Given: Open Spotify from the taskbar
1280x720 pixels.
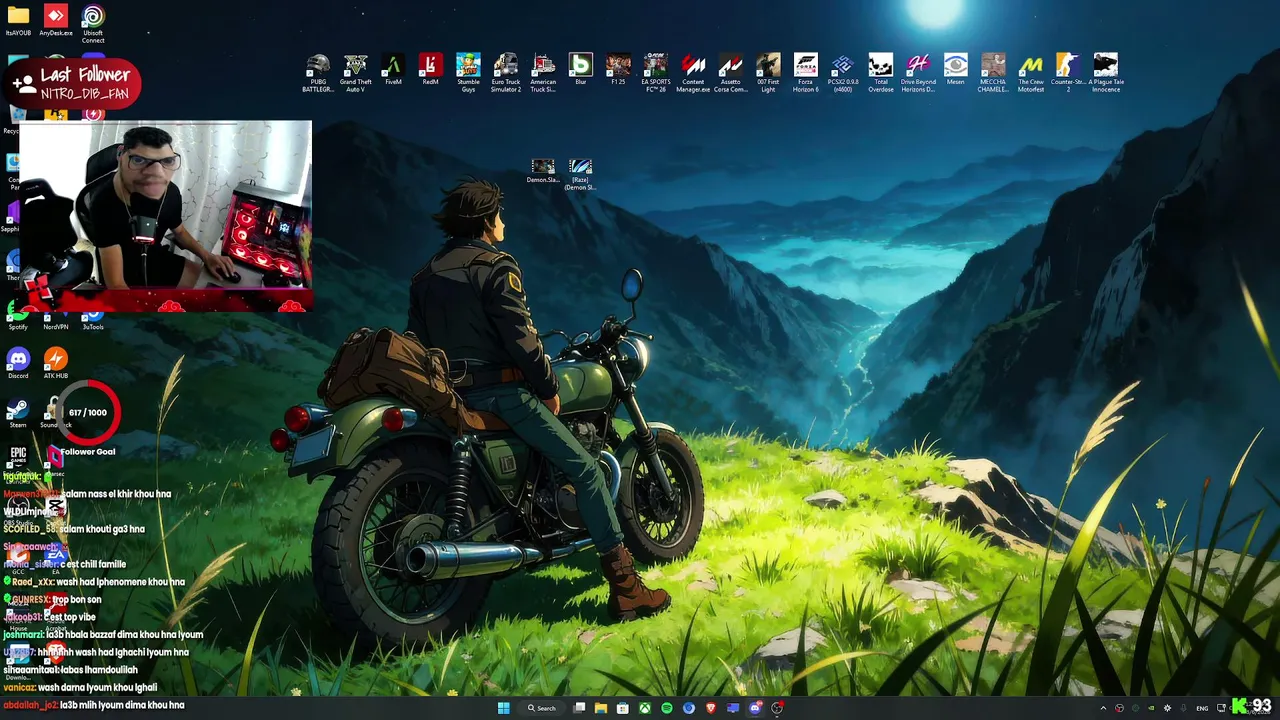Looking at the screenshot, I should (x=667, y=708).
